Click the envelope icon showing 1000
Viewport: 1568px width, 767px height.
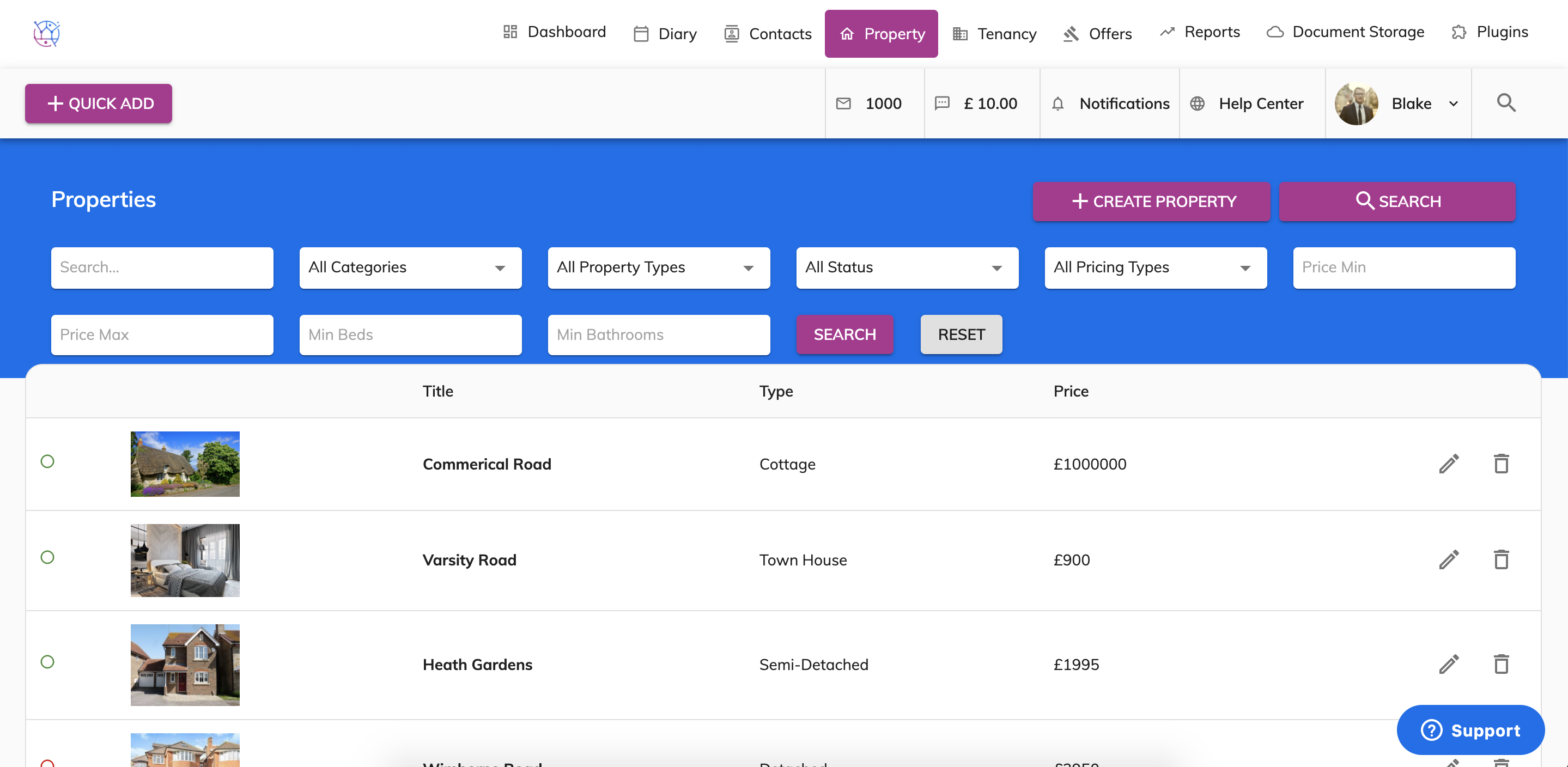tap(843, 104)
